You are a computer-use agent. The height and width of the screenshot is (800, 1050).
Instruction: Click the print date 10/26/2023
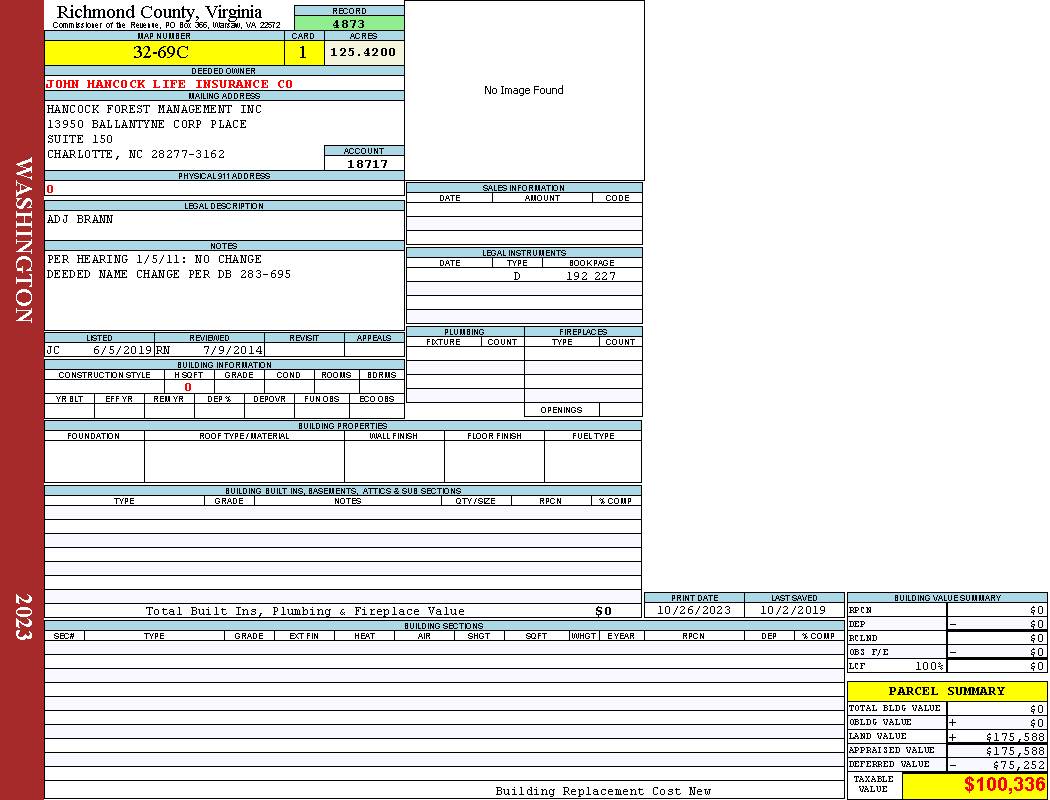tap(693, 610)
